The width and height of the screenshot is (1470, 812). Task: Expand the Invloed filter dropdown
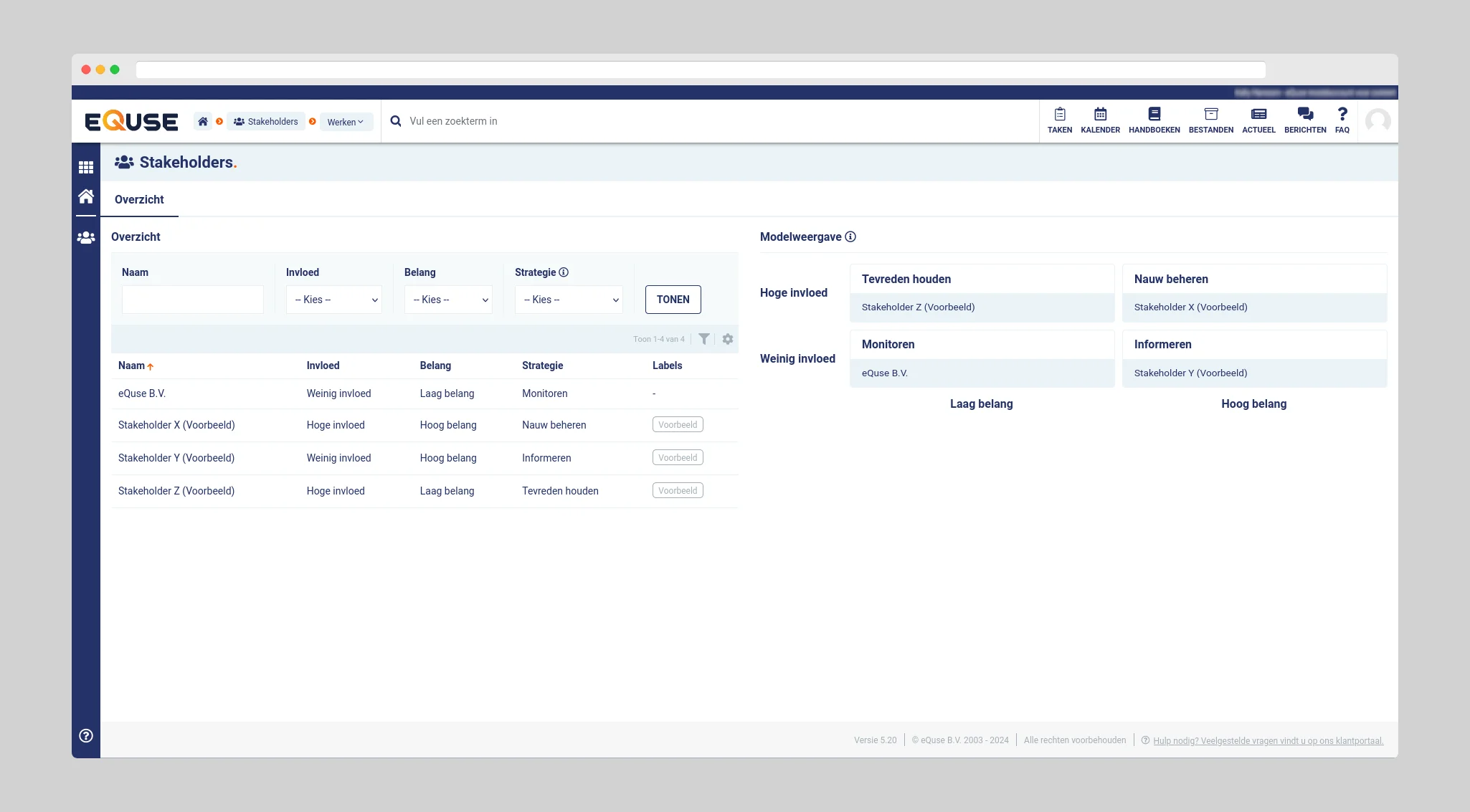tap(334, 300)
